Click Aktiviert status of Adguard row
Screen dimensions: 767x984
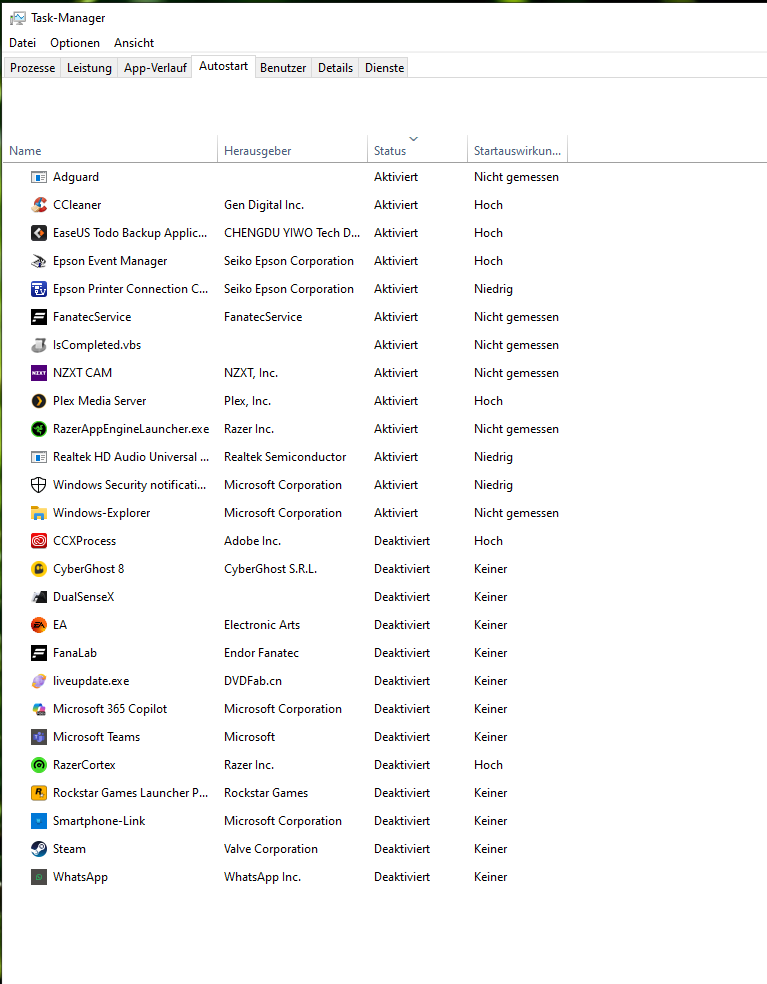click(396, 177)
